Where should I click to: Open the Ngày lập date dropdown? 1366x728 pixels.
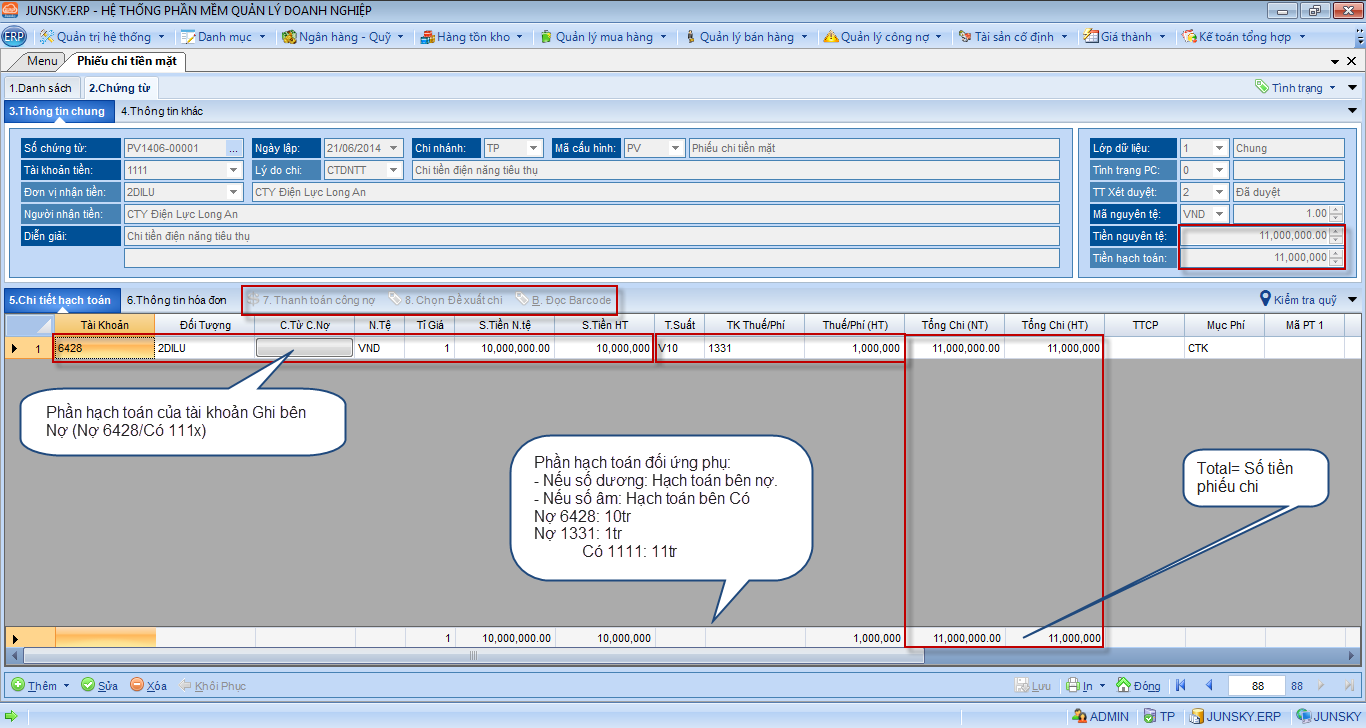[x=394, y=148]
